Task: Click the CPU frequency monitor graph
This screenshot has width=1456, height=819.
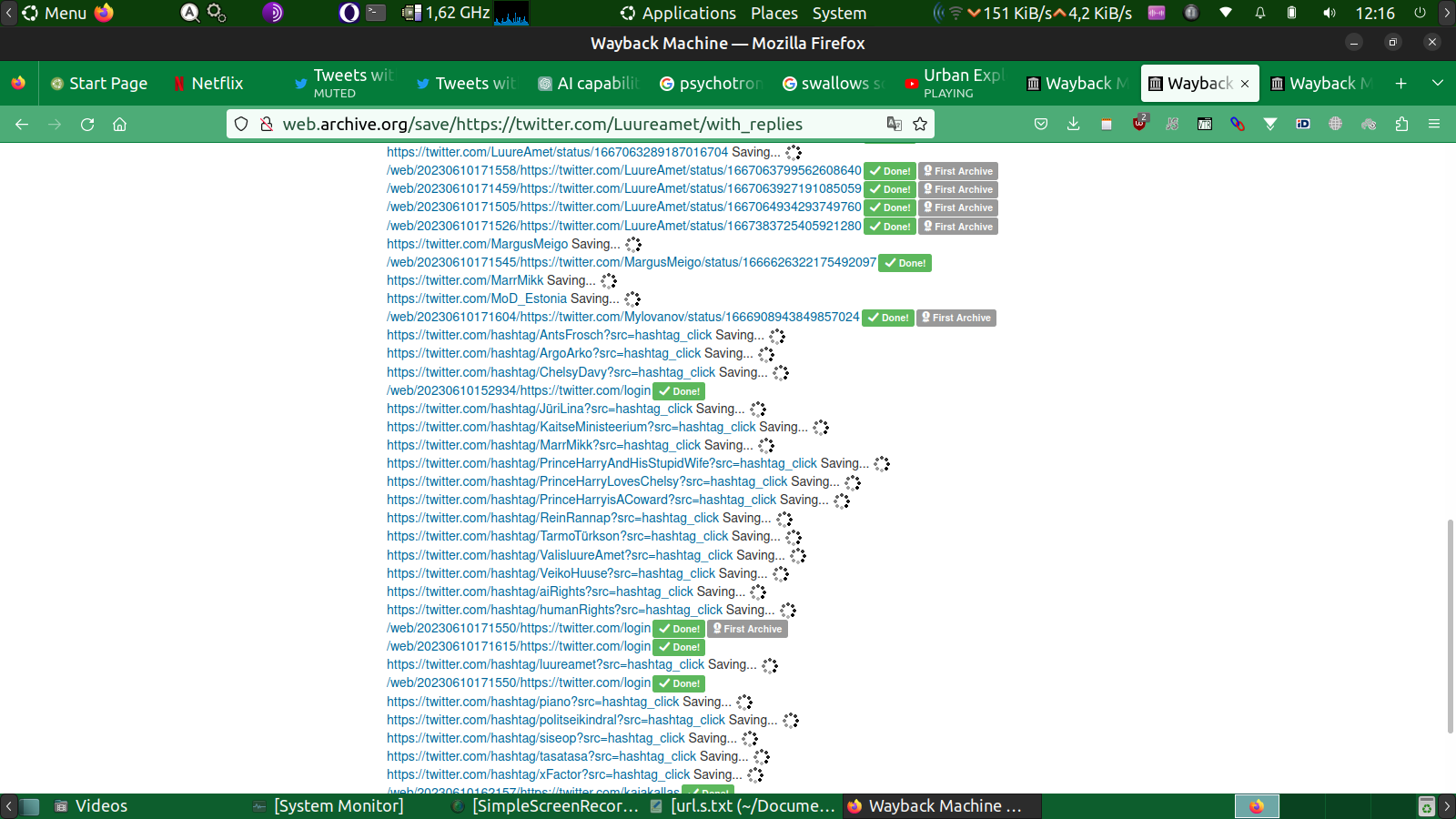Action: (x=511, y=13)
